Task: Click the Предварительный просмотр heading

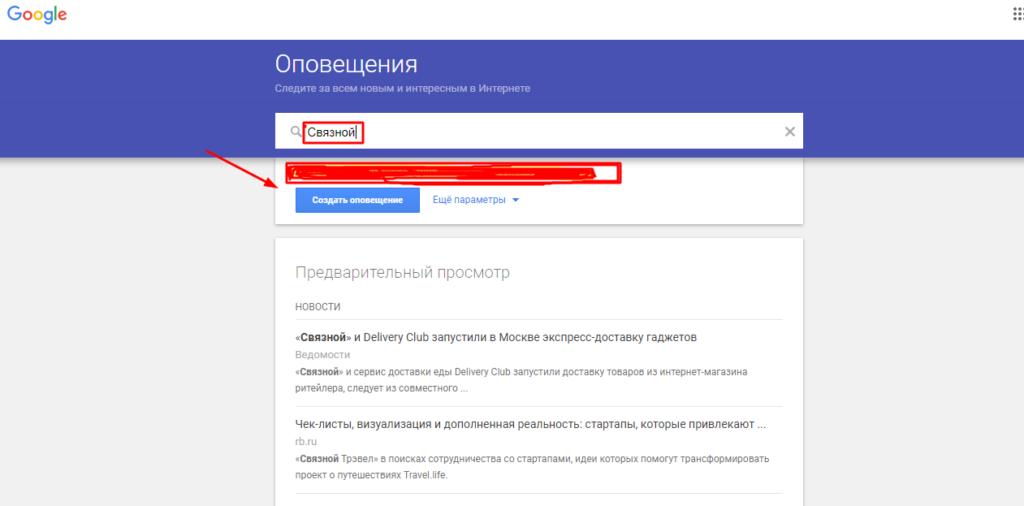Action: (402, 273)
